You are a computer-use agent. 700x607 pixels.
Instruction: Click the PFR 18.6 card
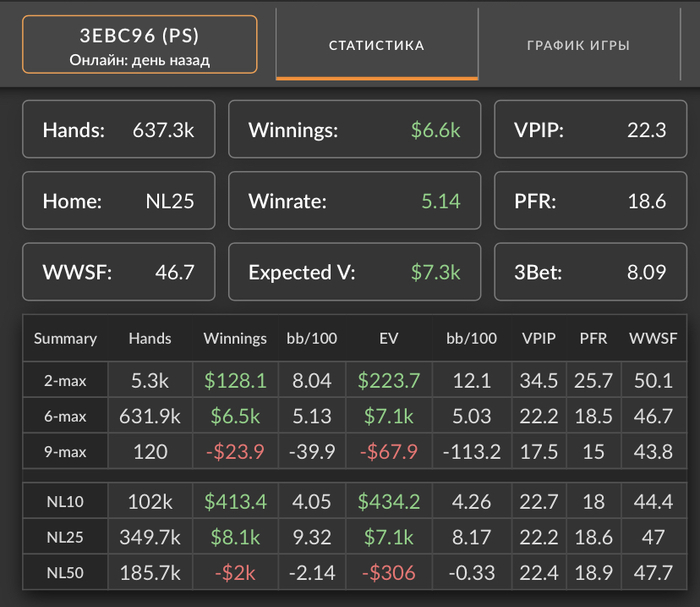(590, 200)
